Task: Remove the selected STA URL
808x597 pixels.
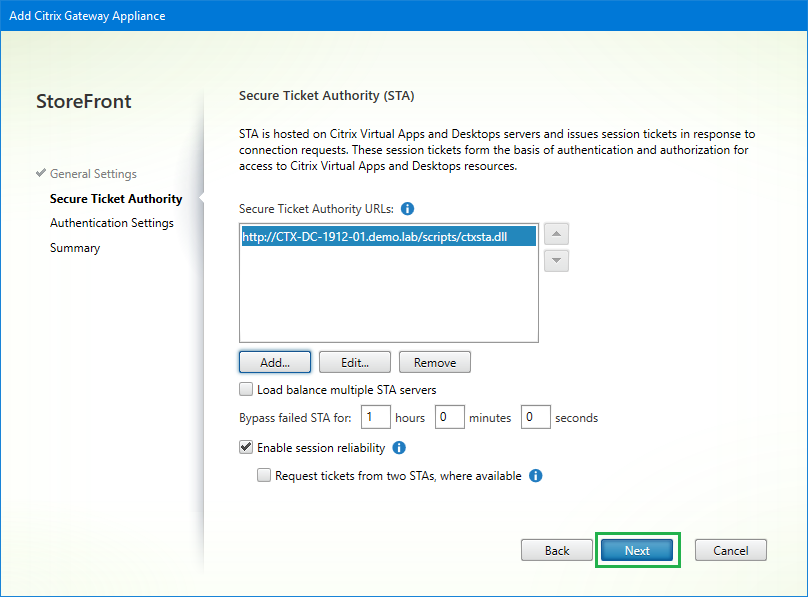Action: click(434, 363)
